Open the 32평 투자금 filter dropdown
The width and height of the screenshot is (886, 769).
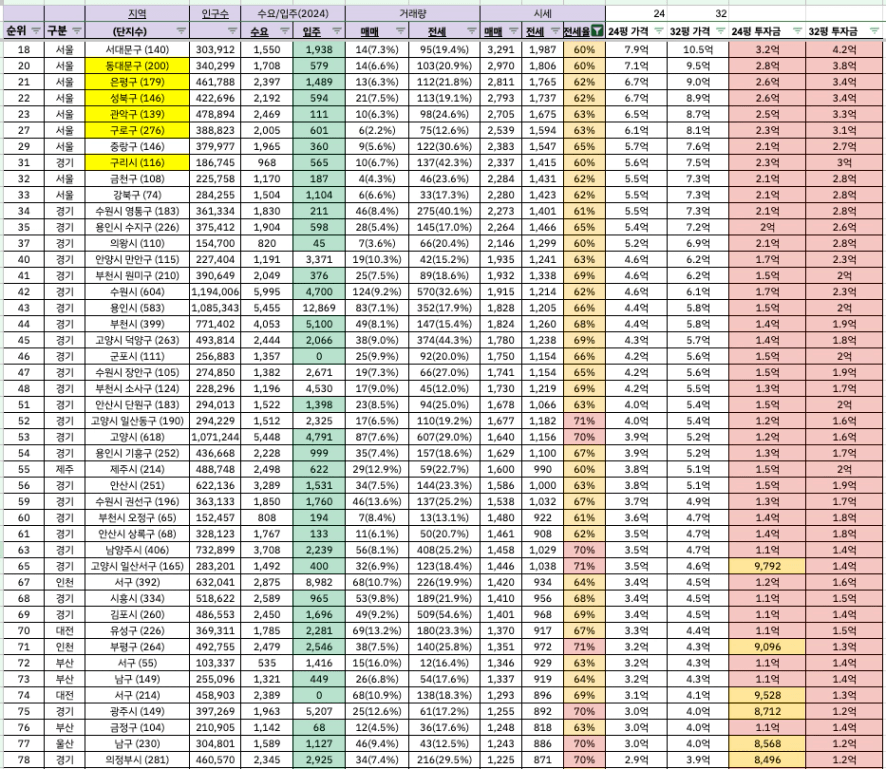[874, 31]
